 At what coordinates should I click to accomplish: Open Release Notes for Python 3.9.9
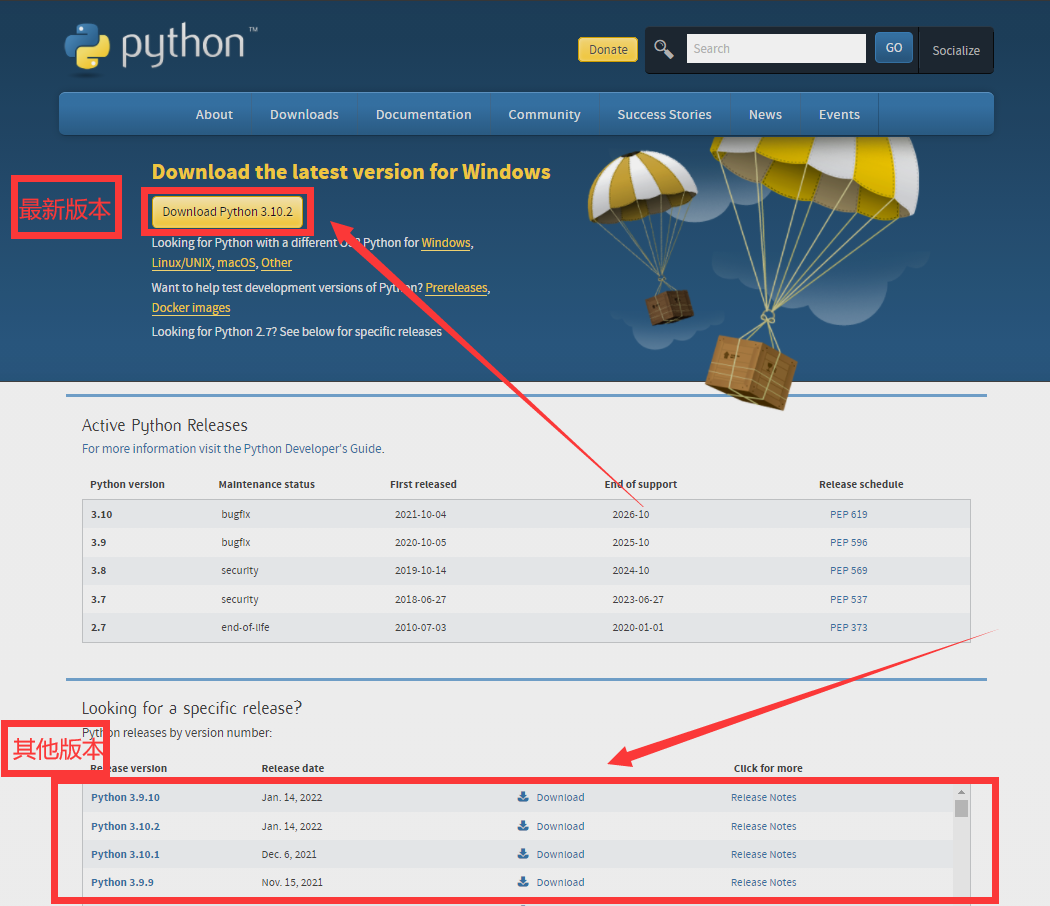(763, 883)
